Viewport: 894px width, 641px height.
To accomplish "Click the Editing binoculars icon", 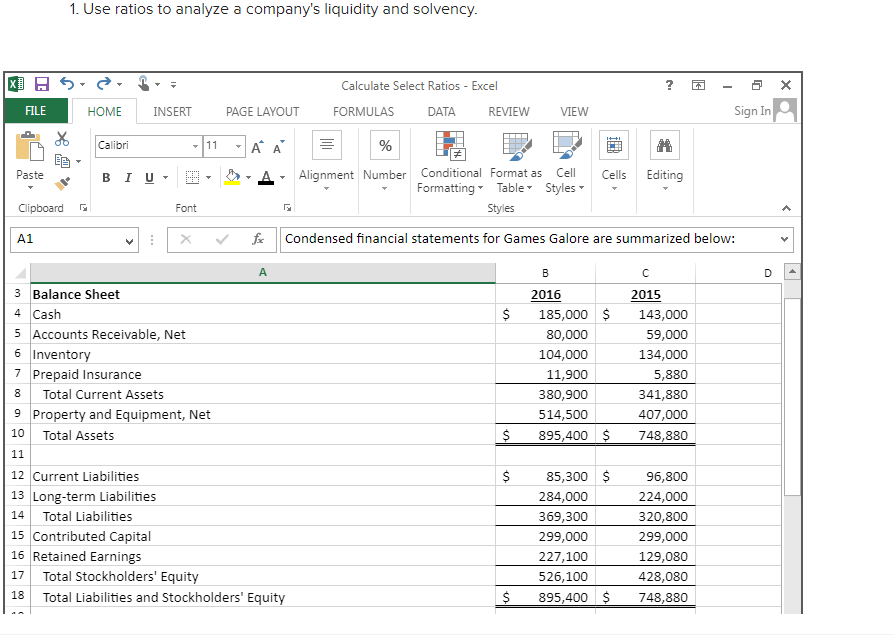I will [664, 145].
